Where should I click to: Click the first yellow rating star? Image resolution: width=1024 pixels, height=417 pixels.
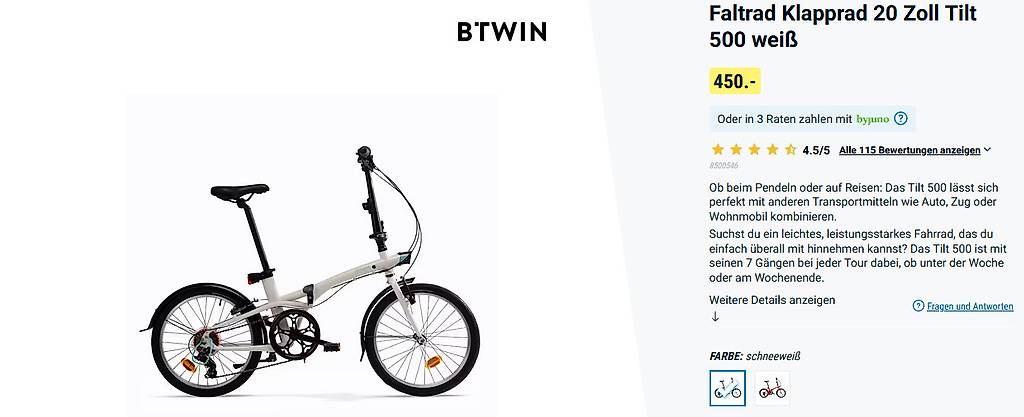718,150
